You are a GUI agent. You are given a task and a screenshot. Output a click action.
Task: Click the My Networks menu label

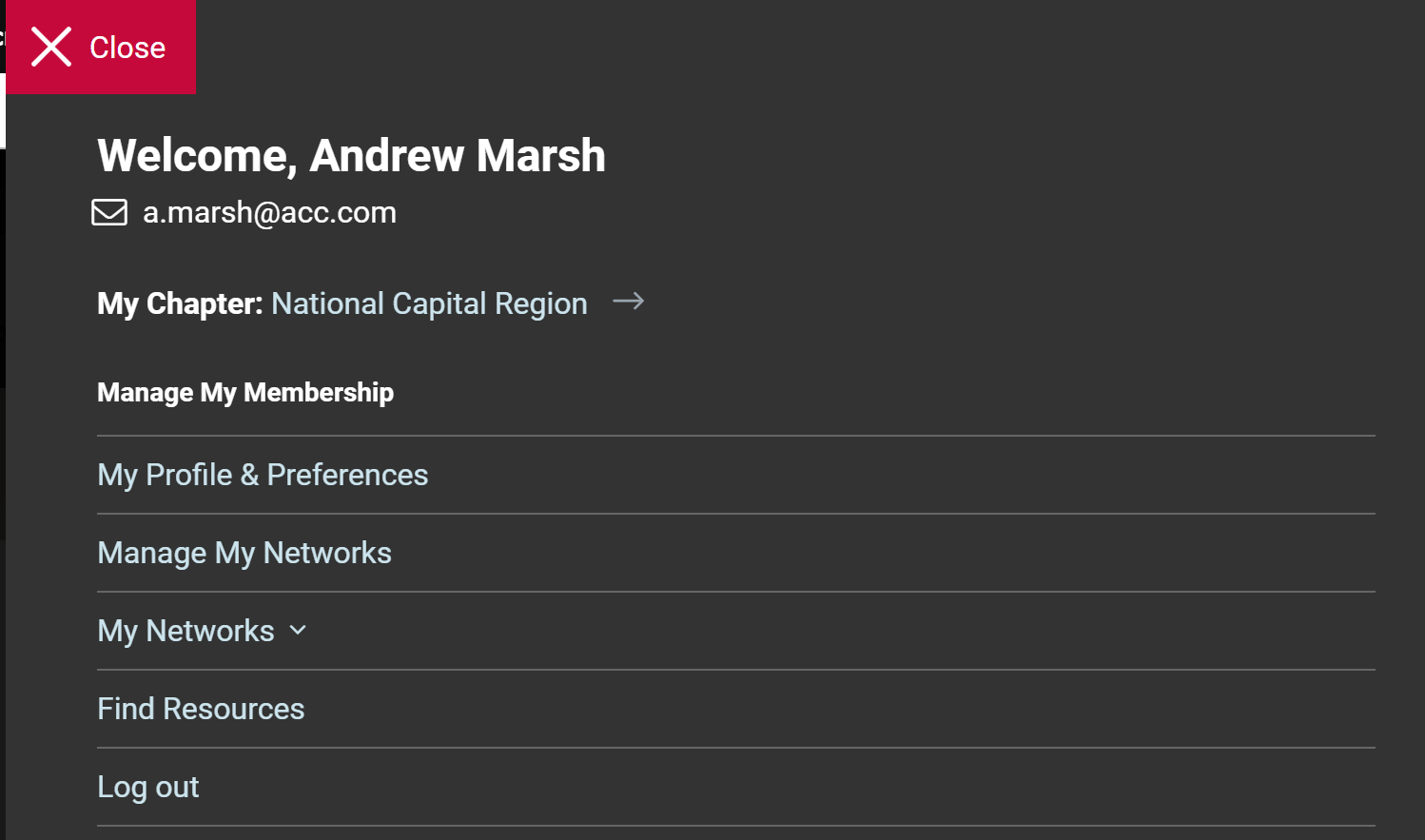click(185, 631)
